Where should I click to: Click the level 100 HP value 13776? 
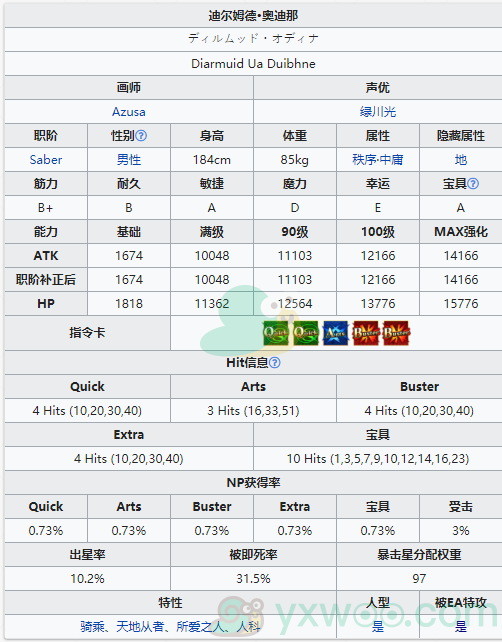pos(378,304)
